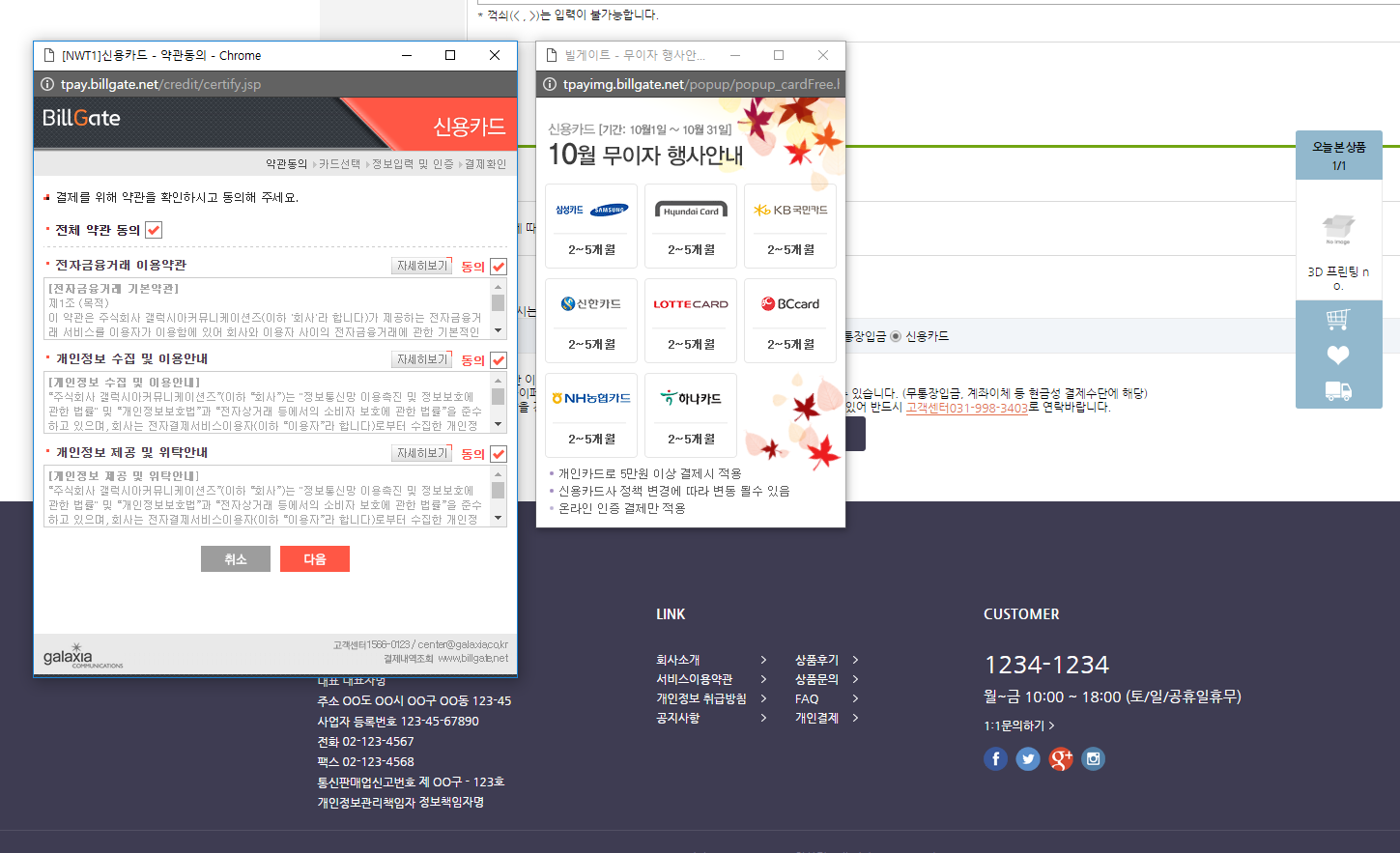This screenshot has height=853, width=1400.
Task: Toggle 동의 checkbox for 개인정보 수집 및 이용안내
Action: coord(499,360)
